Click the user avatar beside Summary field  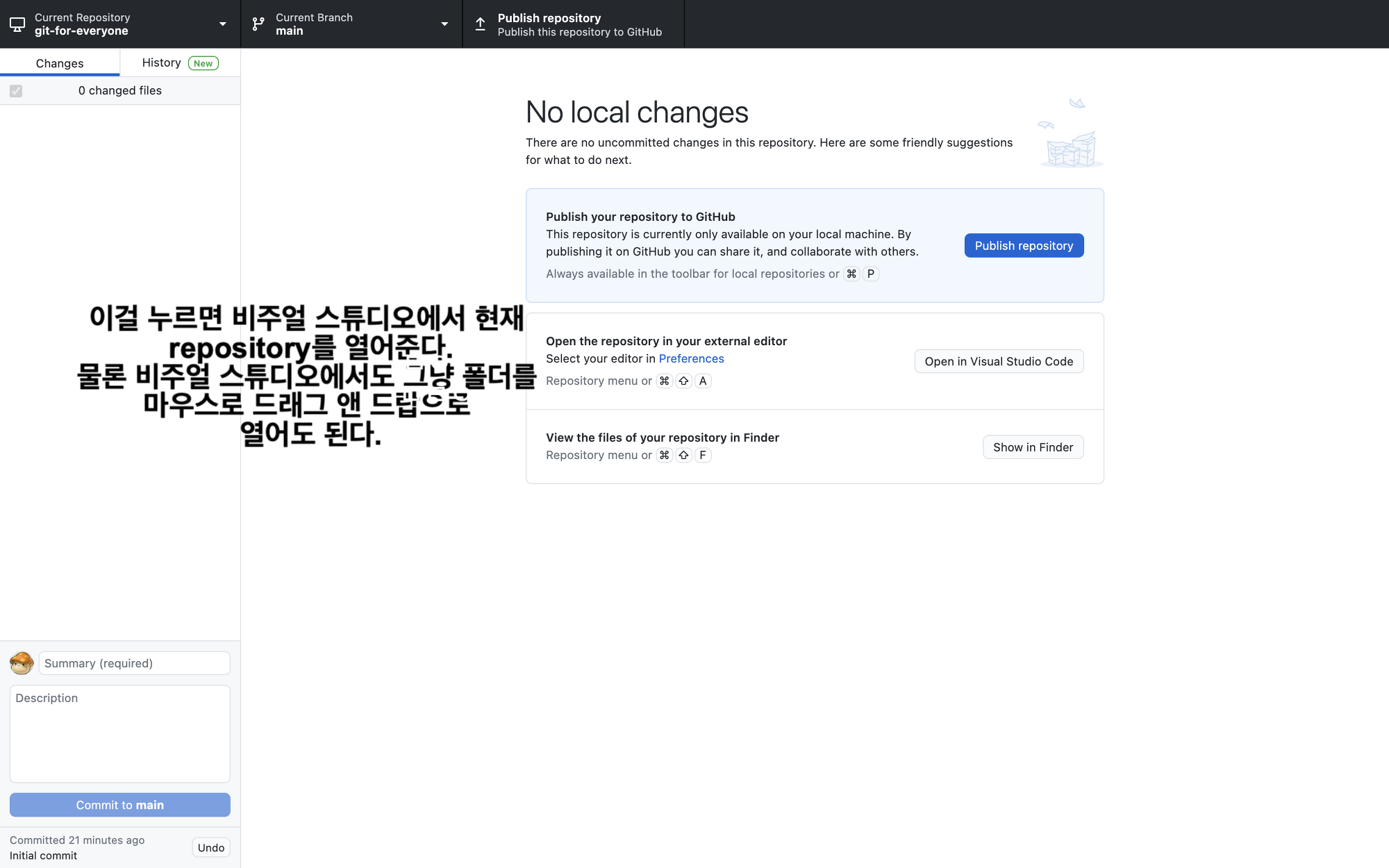[x=22, y=663]
